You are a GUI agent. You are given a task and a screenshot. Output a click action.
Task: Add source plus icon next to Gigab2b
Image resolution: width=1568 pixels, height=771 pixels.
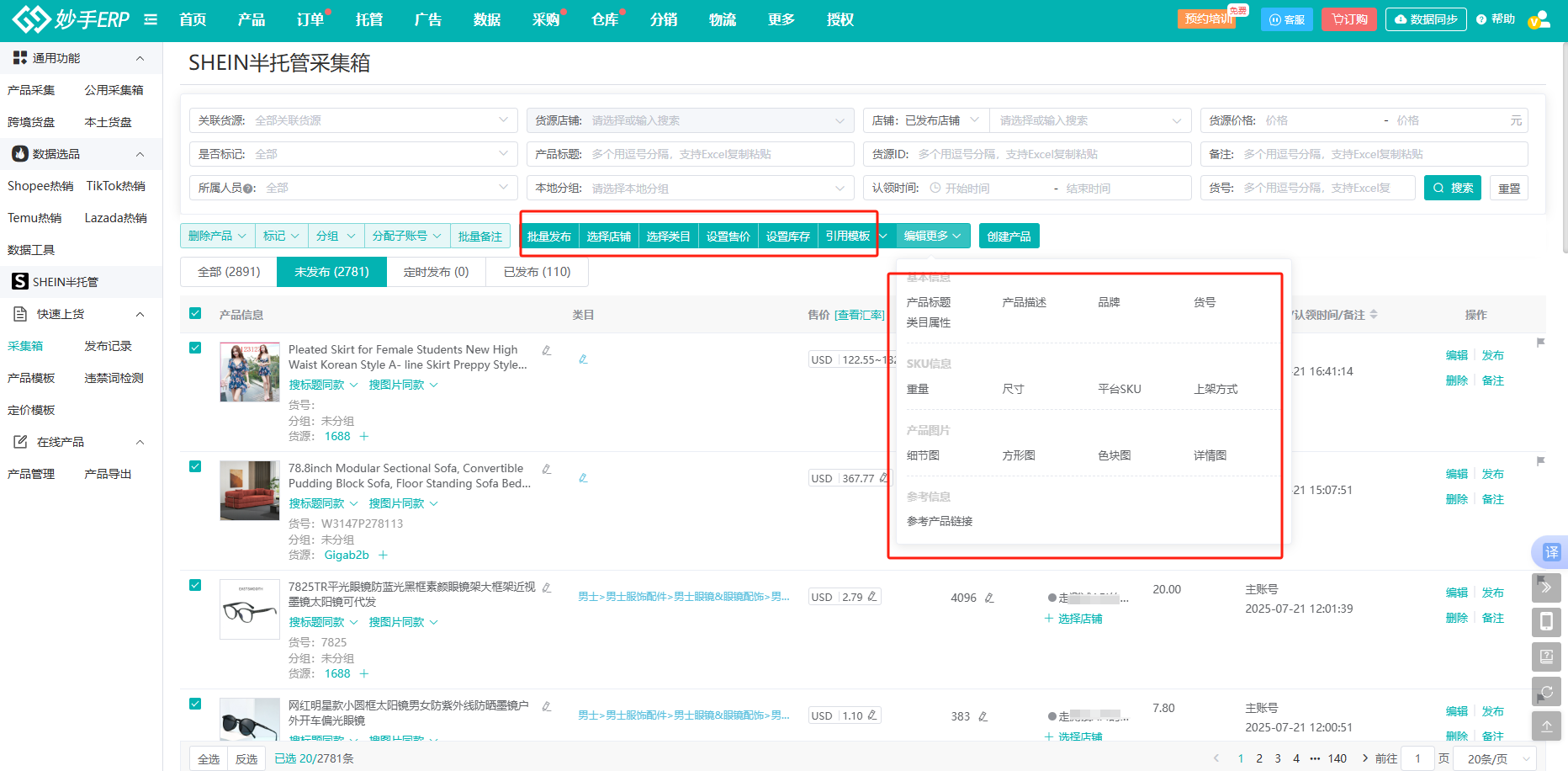coord(383,555)
